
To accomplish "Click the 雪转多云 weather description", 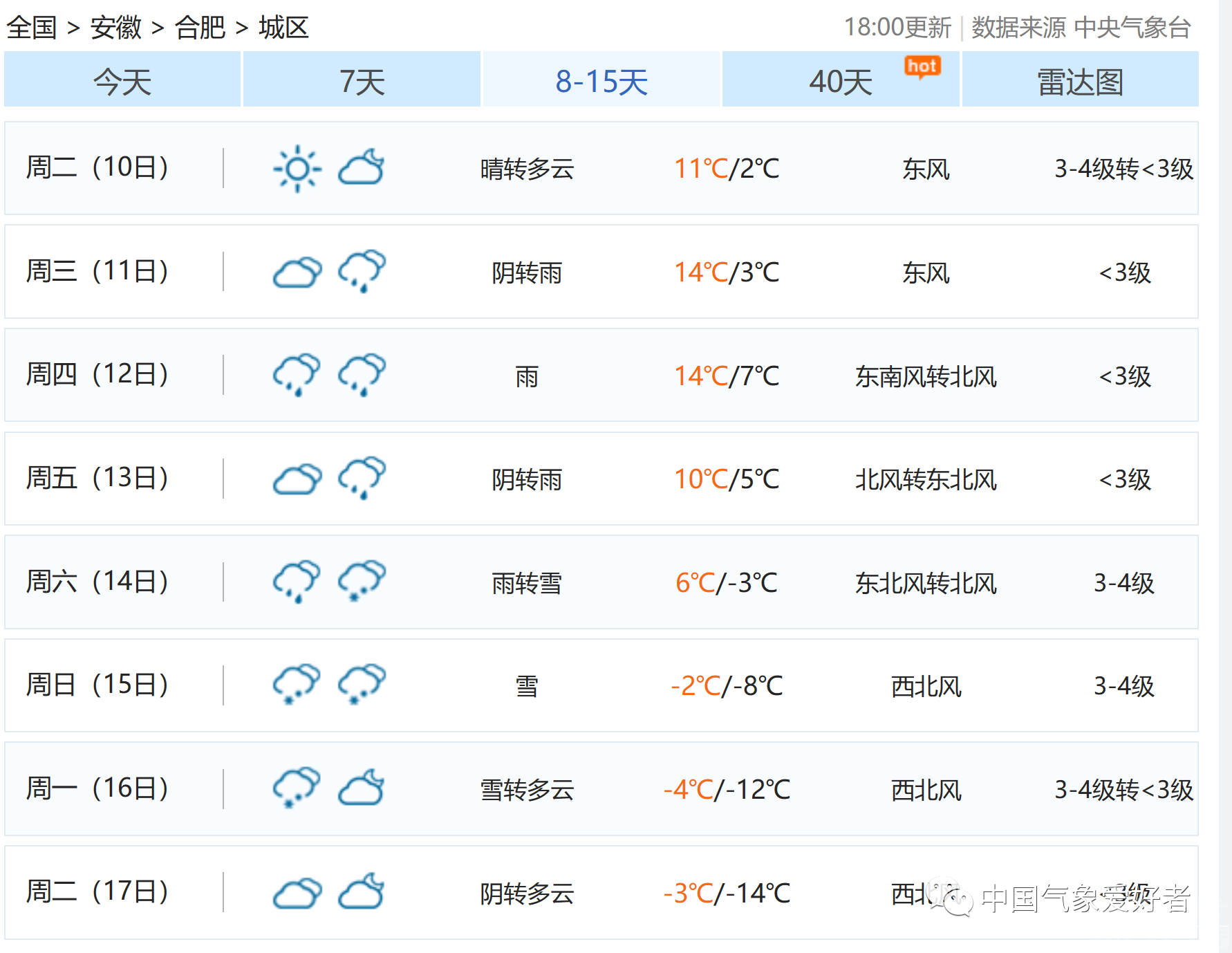I will pyautogui.click(x=528, y=790).
